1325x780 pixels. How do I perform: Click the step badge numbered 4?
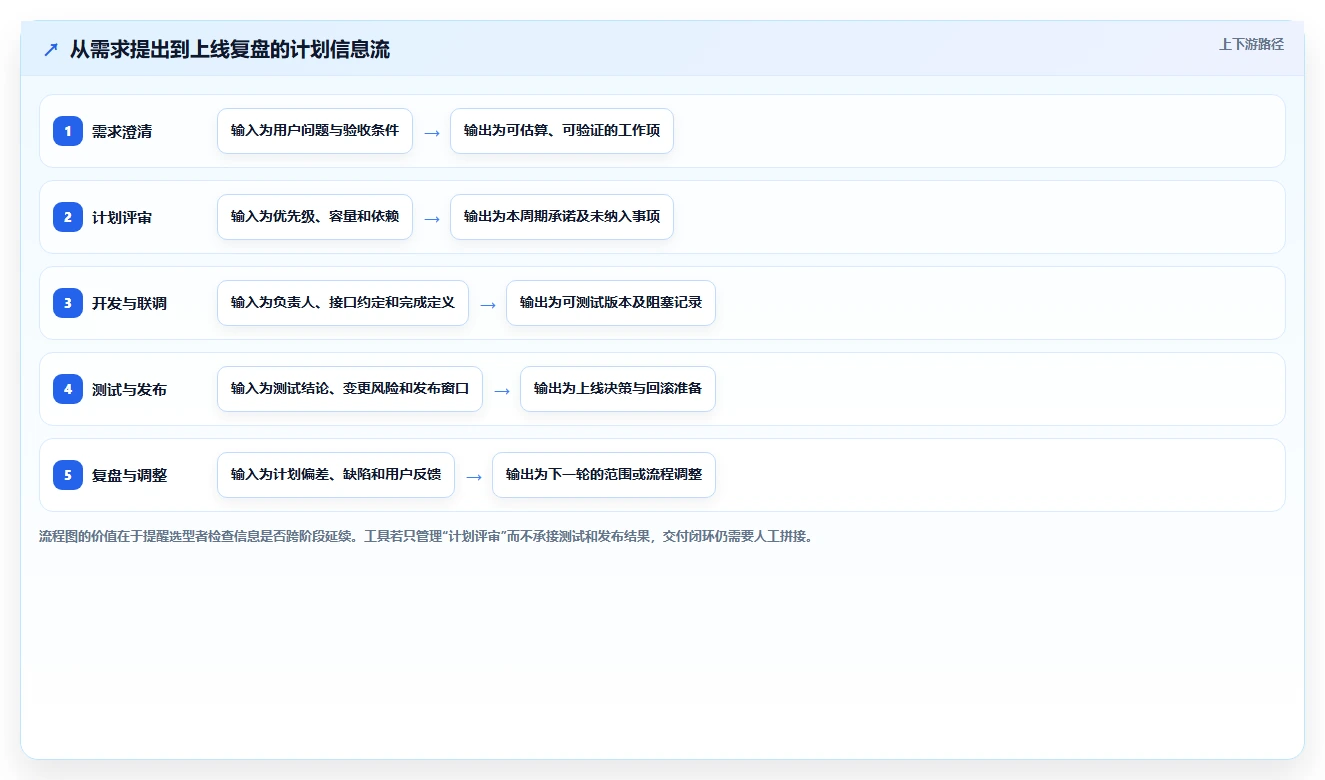pos(68,389)
